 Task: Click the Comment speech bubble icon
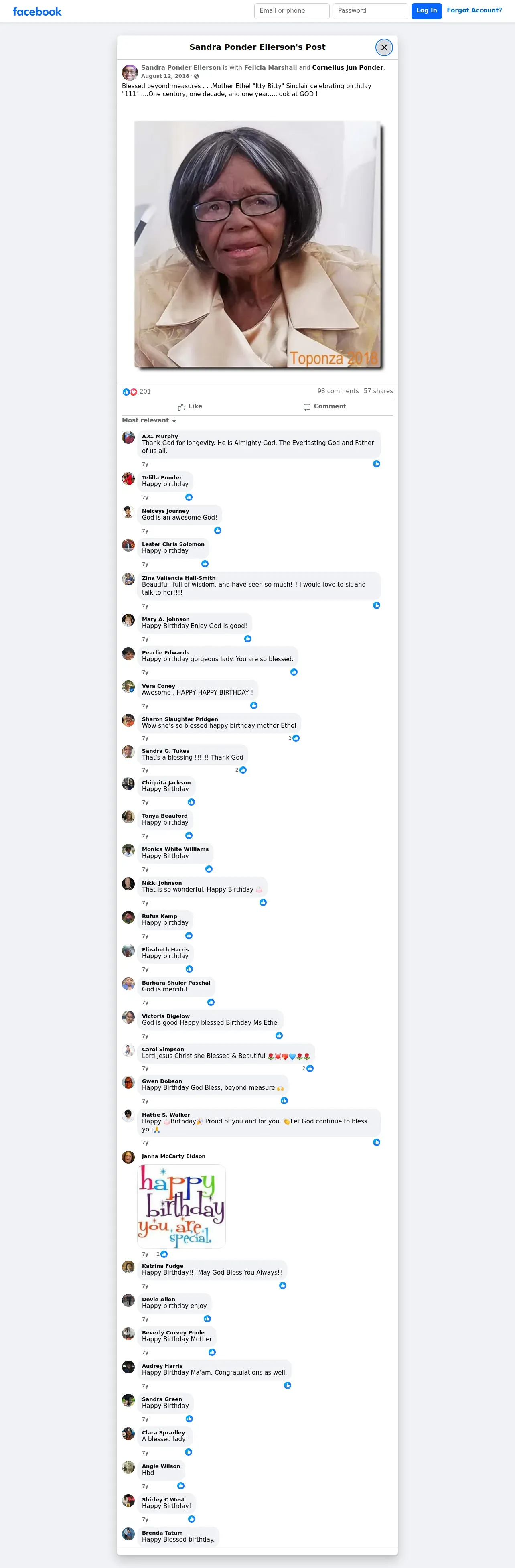click(307, 407)
